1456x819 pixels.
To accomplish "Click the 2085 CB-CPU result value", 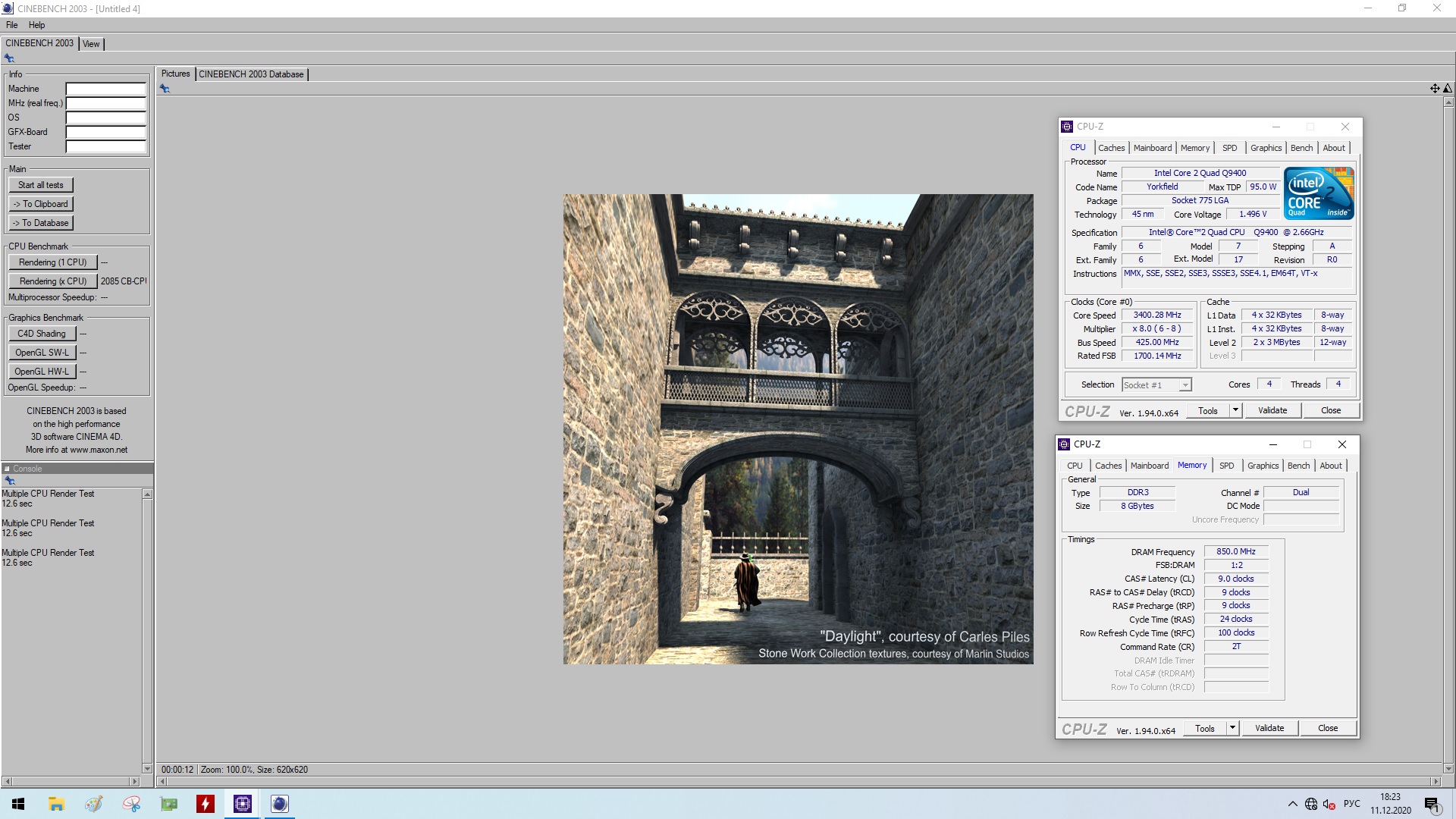I will click(124, 281).
